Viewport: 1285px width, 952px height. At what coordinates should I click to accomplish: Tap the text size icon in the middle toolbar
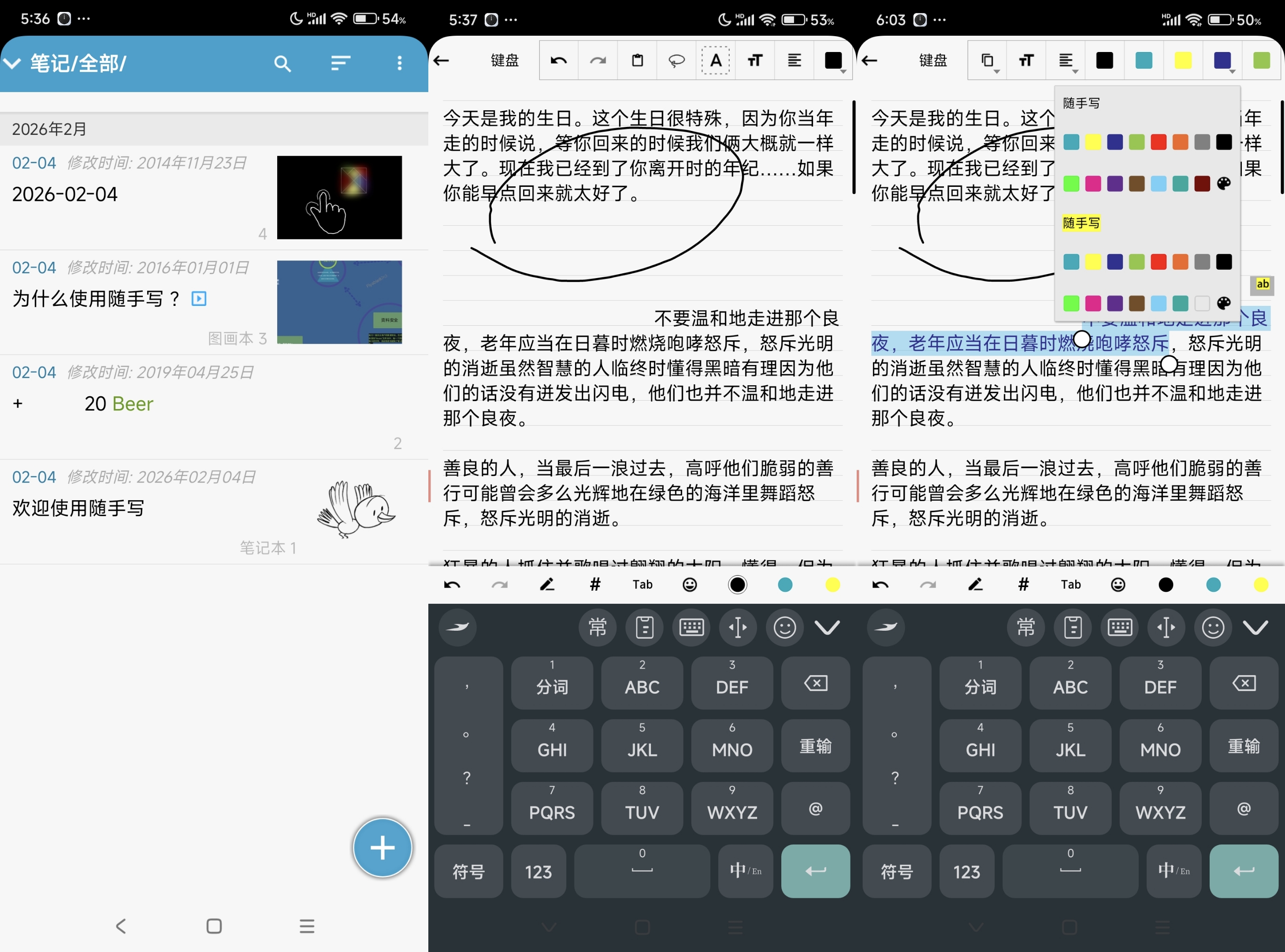pyautogui.click(x=755, y=60)
